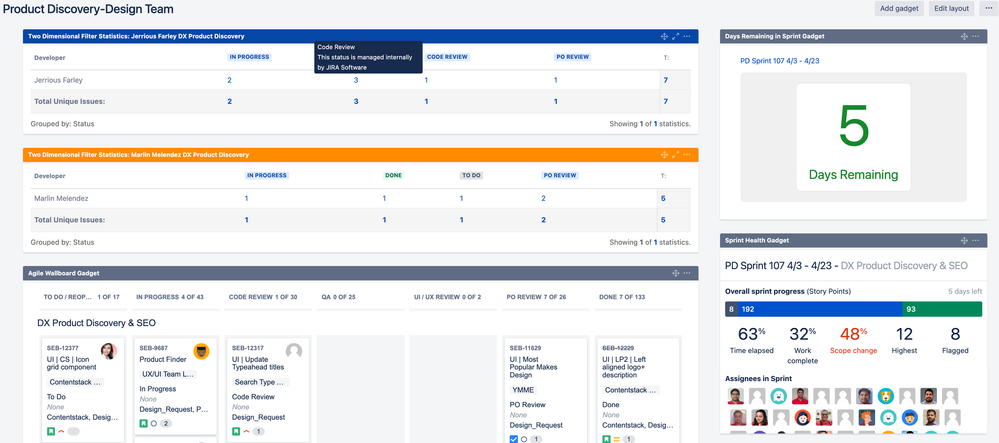Click the YMME epic label on SEB-11629
Screen dimensions: 999x443
tap(523, 390)
